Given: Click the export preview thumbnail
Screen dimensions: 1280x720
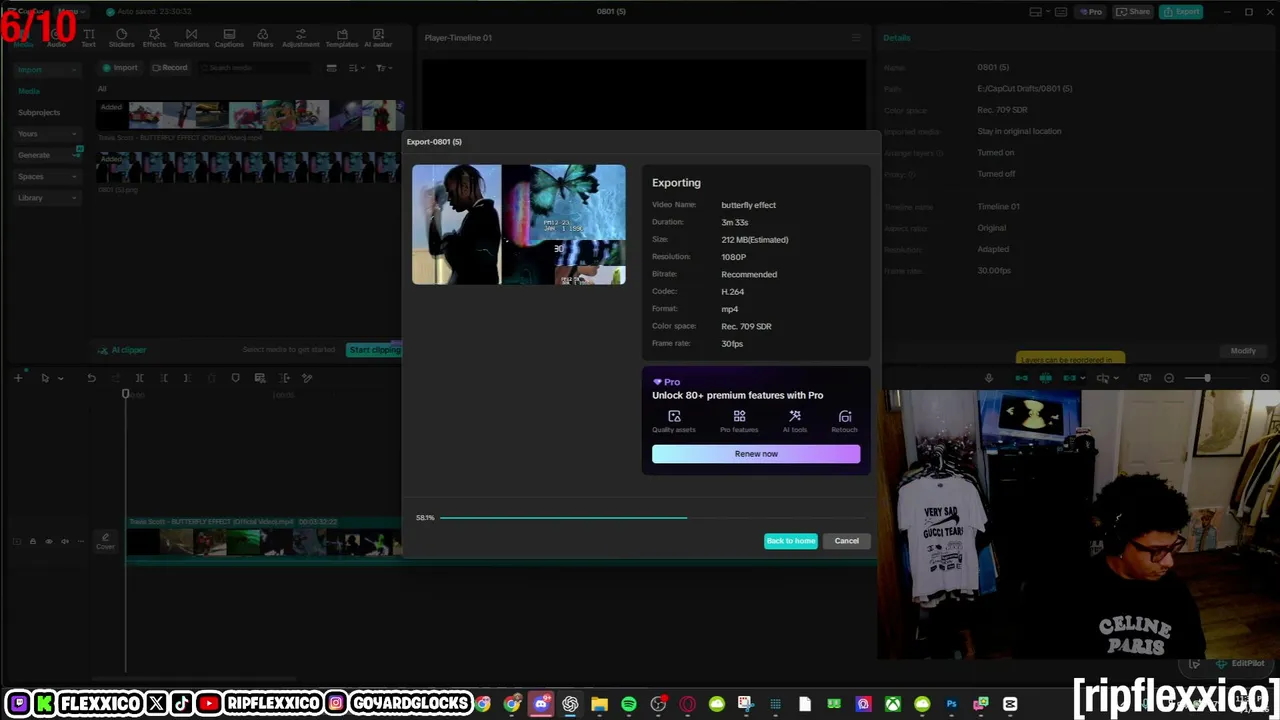Looking at the screenshot, I should (x=519, y=225).
